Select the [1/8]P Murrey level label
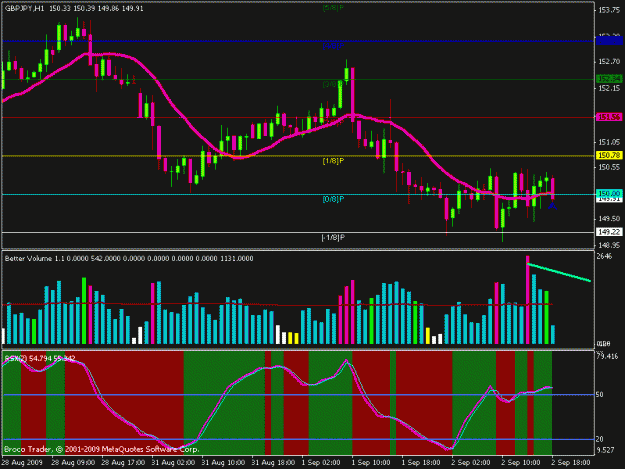Image resolution: width=625 pixels, height=469 pixels. (333, 161)
